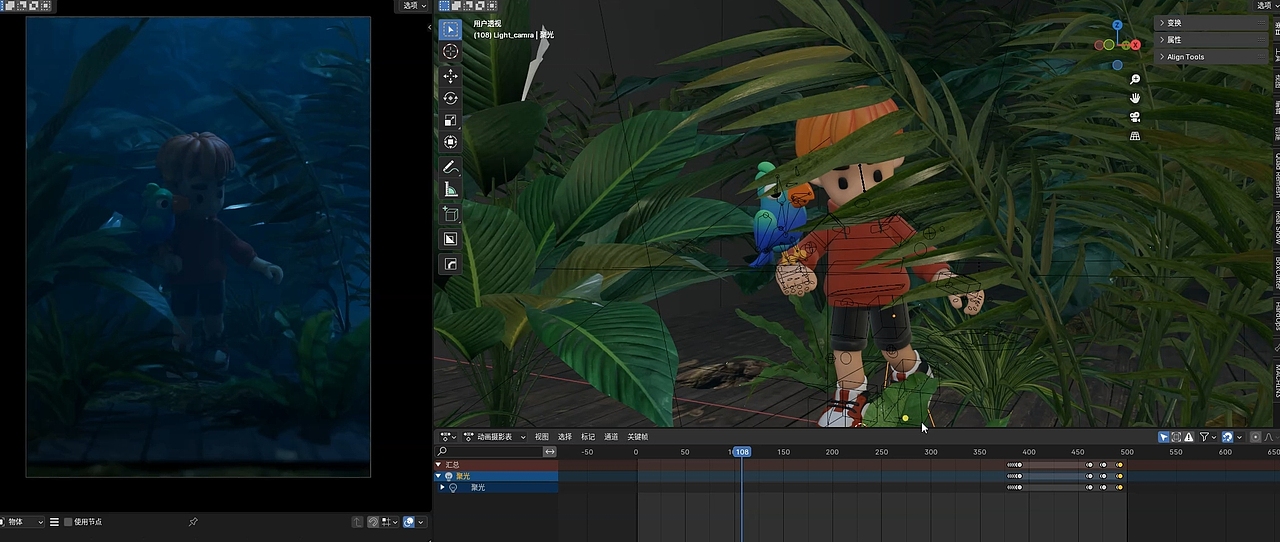Select the Select Box tool
Screen dimensions: 1280x542
coord(450,30)
